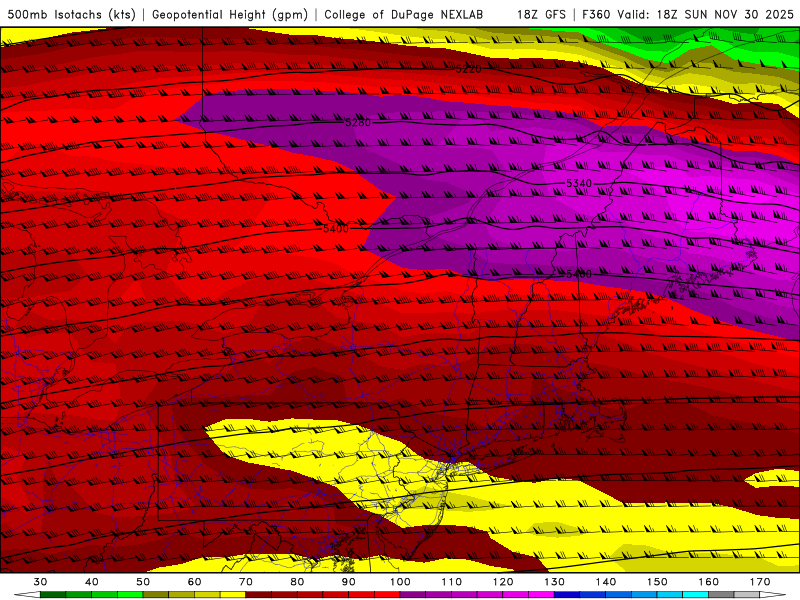Click the 'College of DuPage NEXLAB' label
Viewport: 800px width, 600px height.
coord(404,14)
